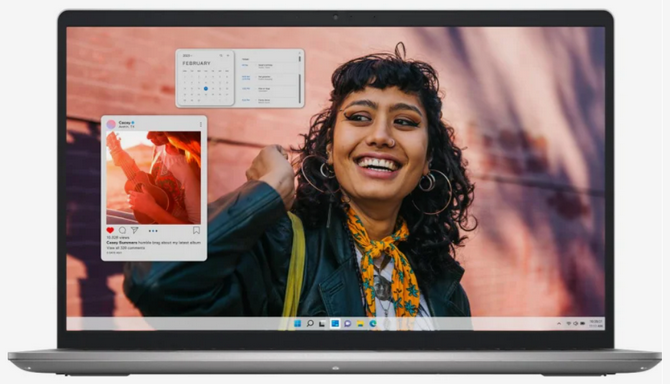This screenshot has width=670, height=384.
Task: Bookmark the Casey Summers post
Action: pos(196,230)
